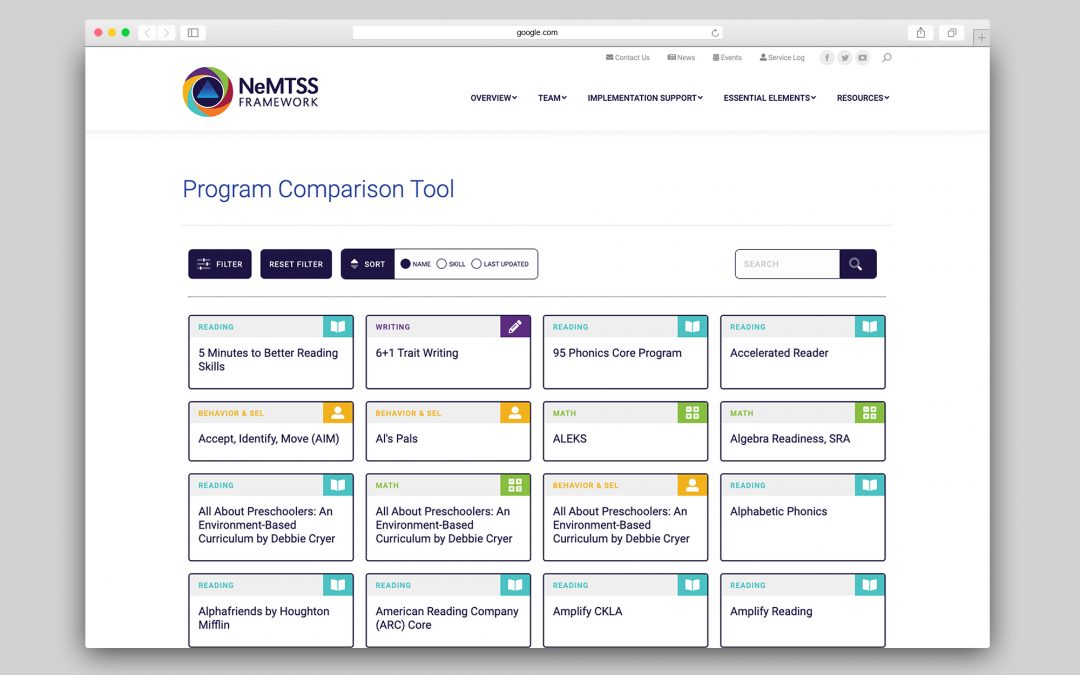Screen dimensions: 1080x675
Task: Click the Program Comparison Tool heading
Action: click(318, 189)
